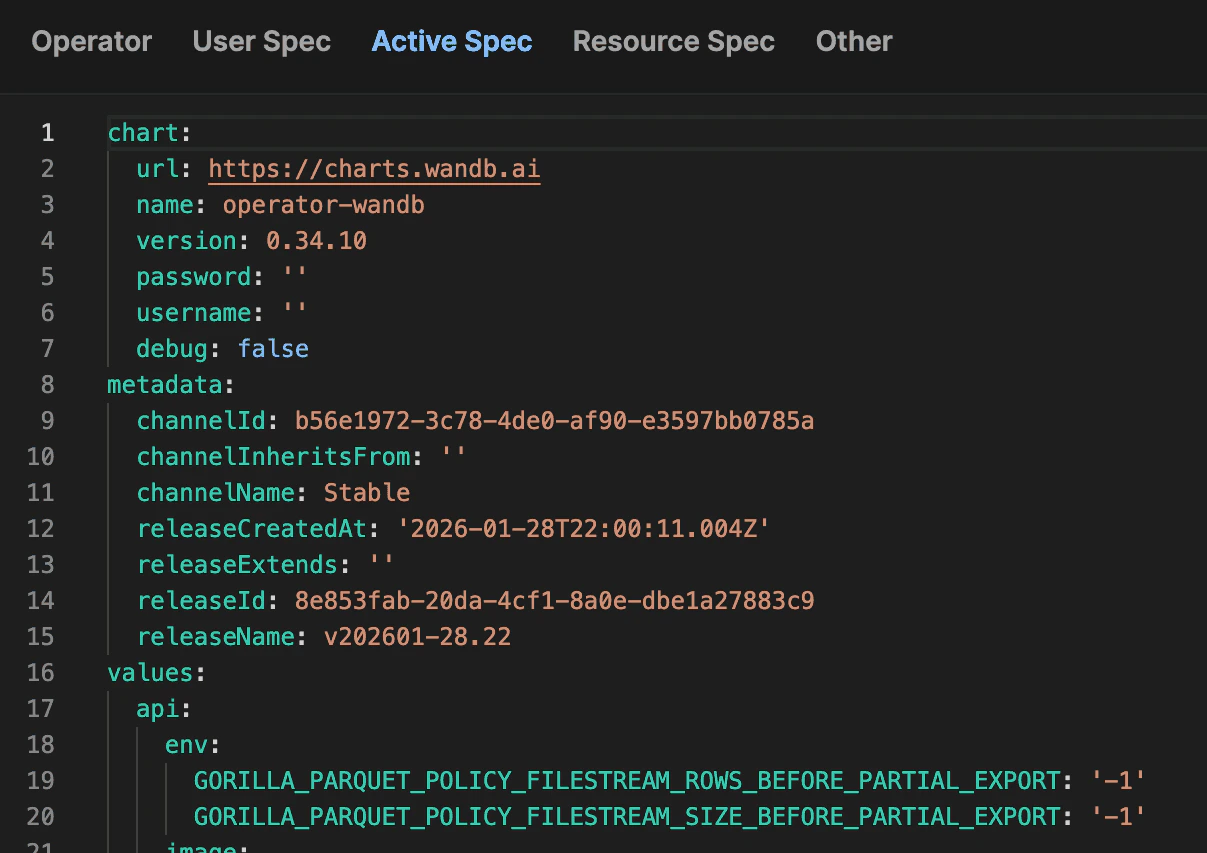The width and height of the screenshot is (1207, 853).
Task: Open the https://charts.wandb.ai link
Action: tap(375, 169)
